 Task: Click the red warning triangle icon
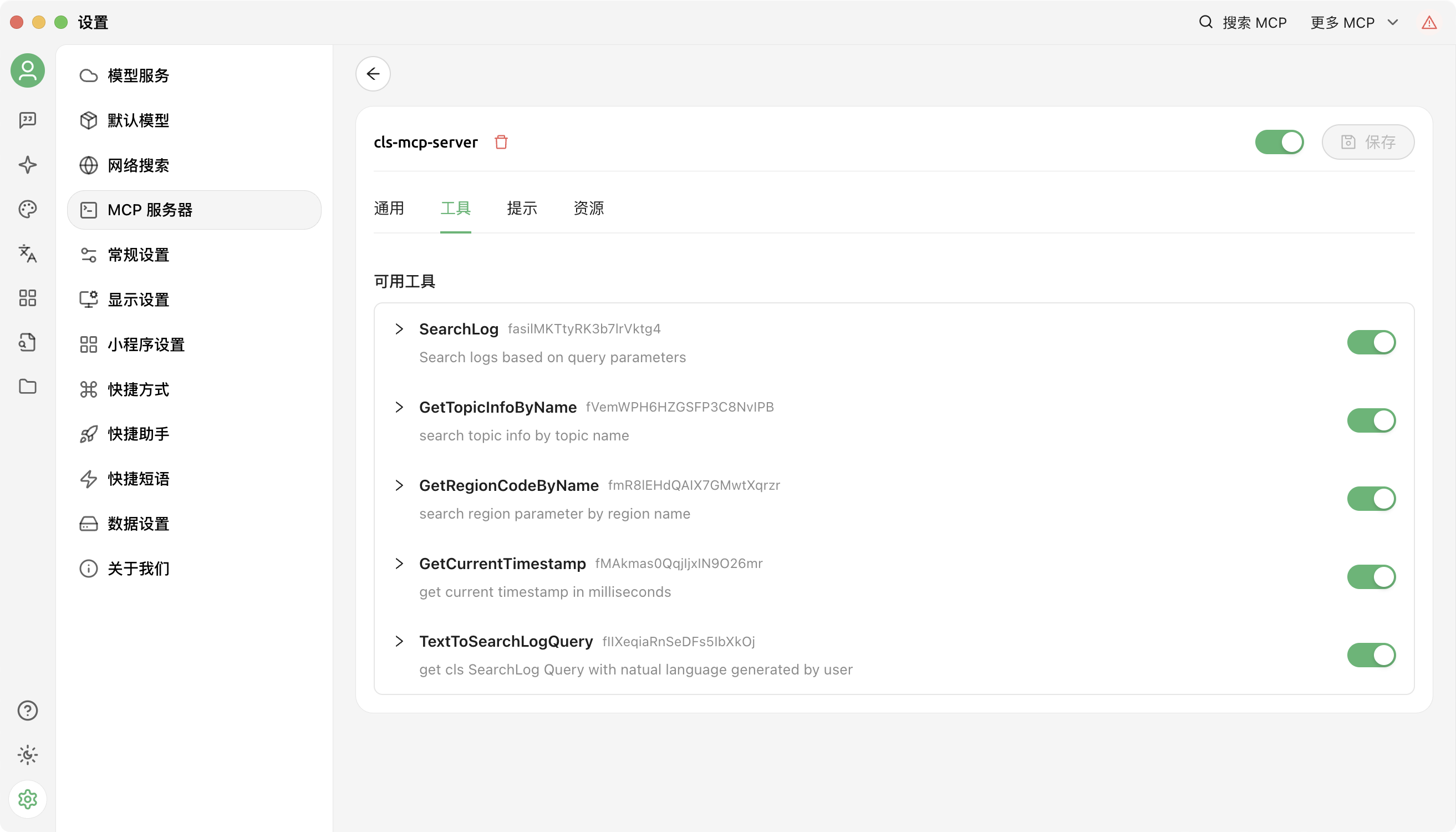click(x=1429, y=23)
